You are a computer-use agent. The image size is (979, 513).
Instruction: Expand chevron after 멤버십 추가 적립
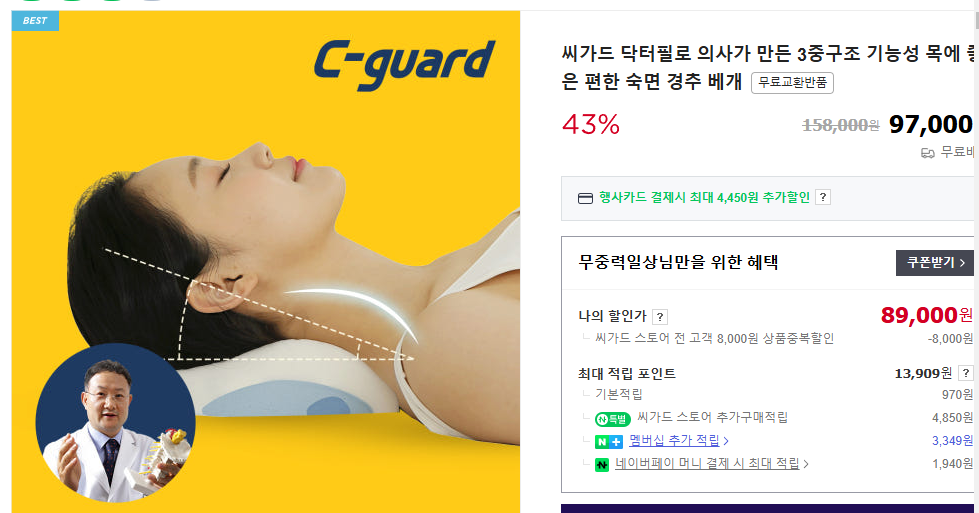click(x=726, y=441)
